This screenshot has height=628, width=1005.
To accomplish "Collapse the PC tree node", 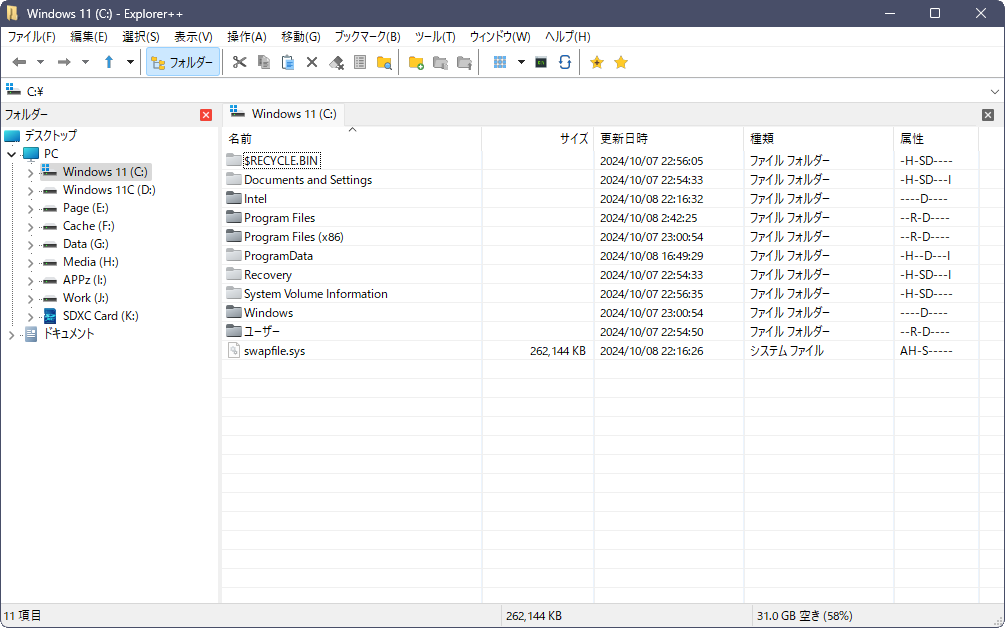I will click(12, 154).
